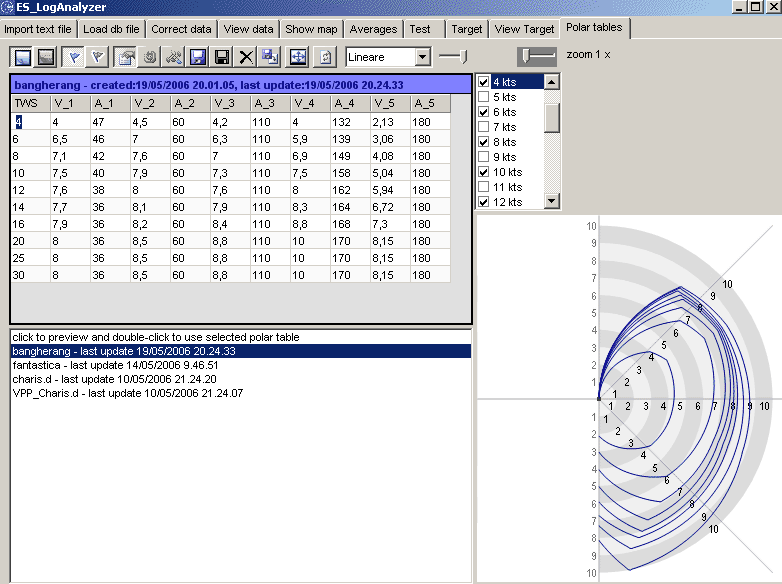Click the wind speed list scroll-down arrow
Screen dimensions: 782x584
tap(551, 201)
